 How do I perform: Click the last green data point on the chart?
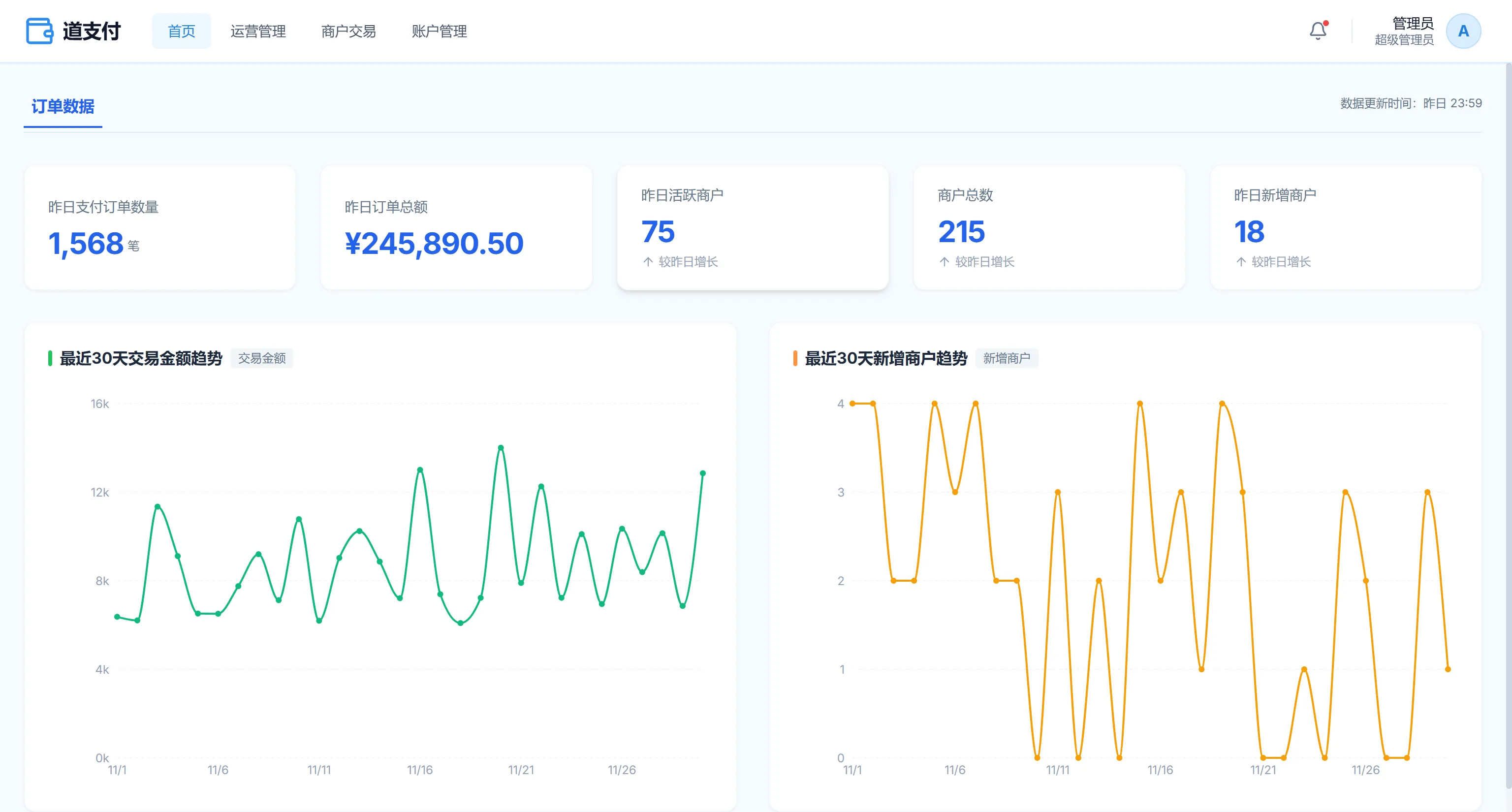click(702, 473)
